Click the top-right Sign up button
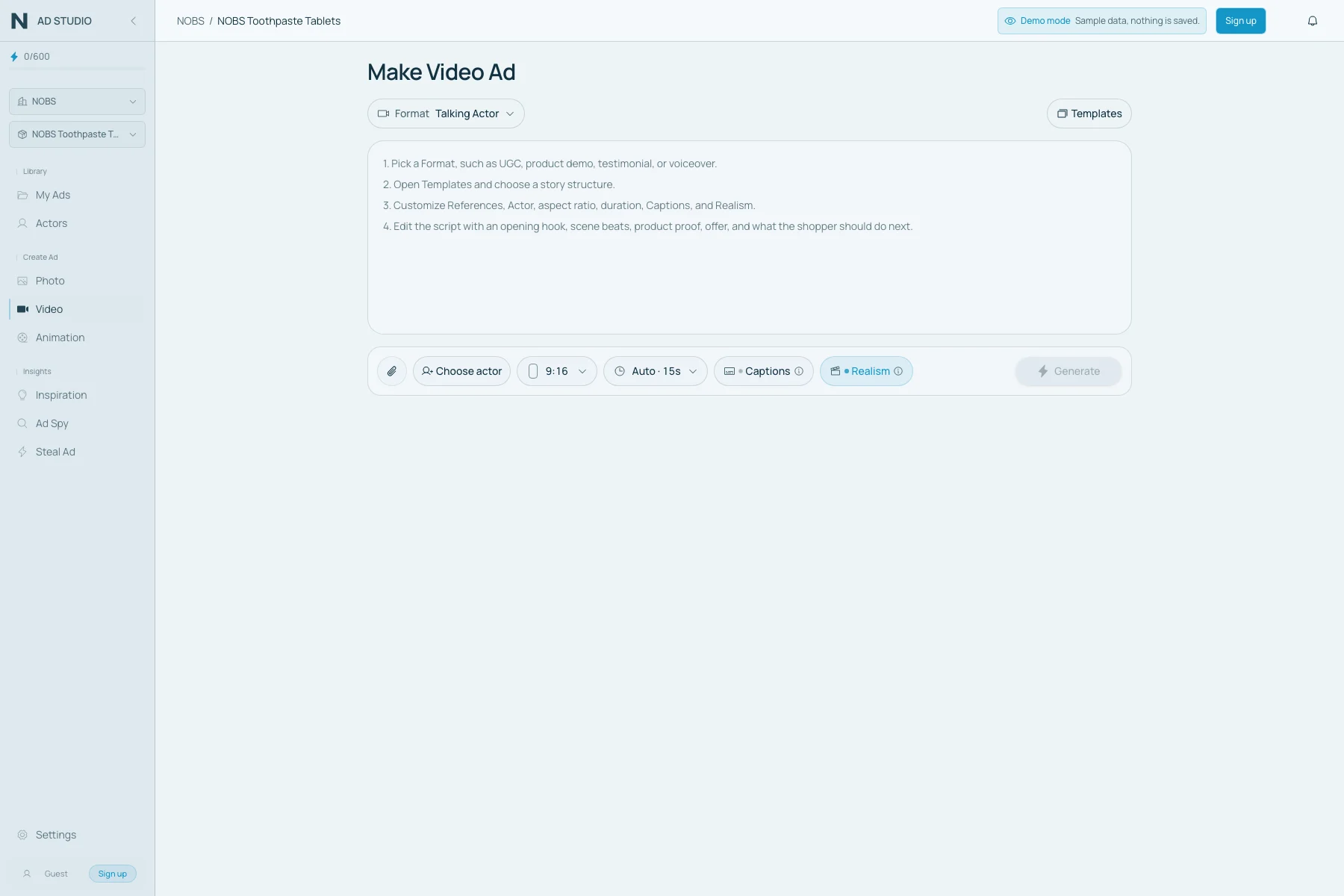This screenshot has width=1344, height=896. click(x=1240, y=21)
